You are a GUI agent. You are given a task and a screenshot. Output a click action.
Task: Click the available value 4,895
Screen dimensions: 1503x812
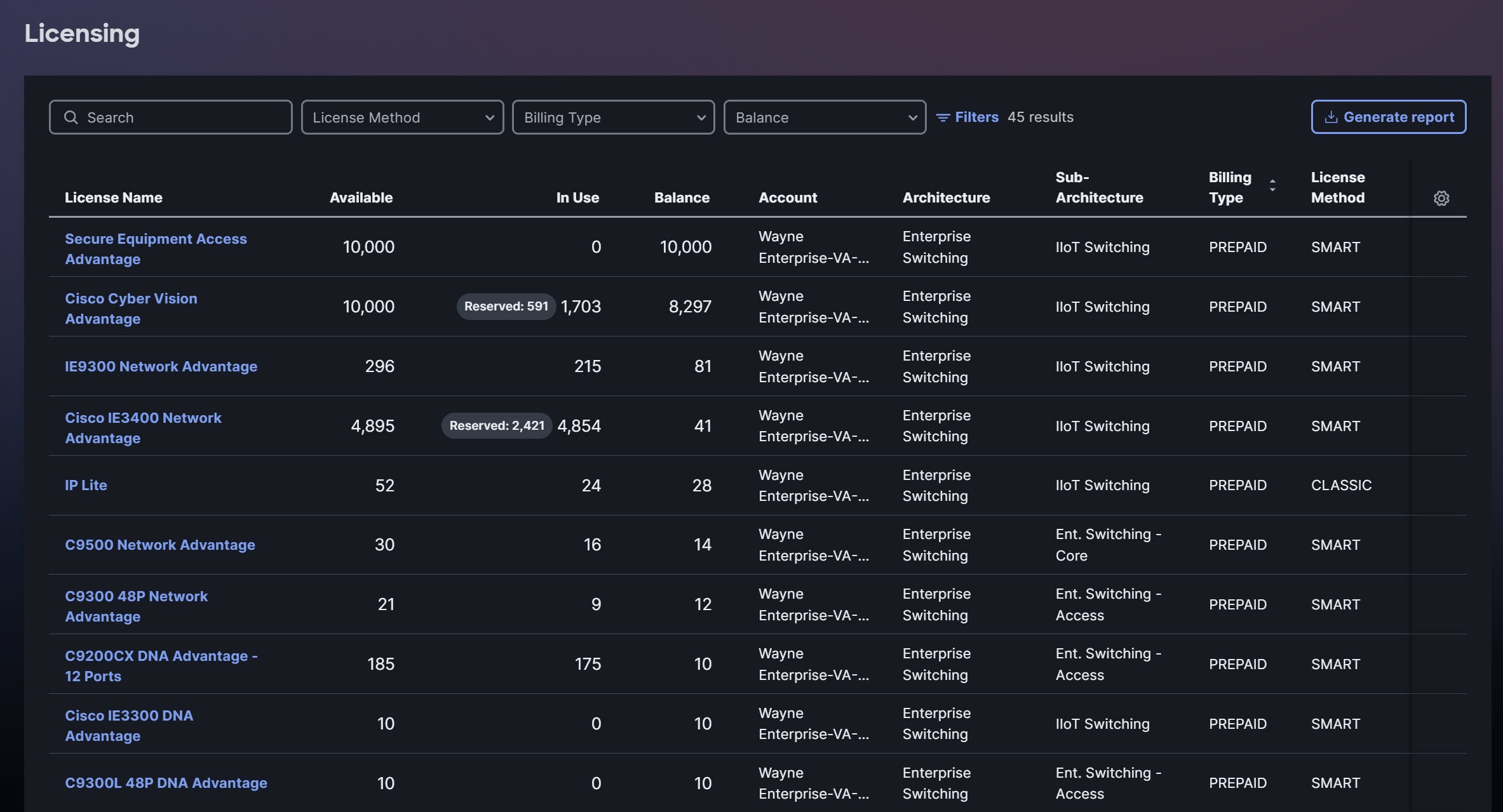[372, 425]
